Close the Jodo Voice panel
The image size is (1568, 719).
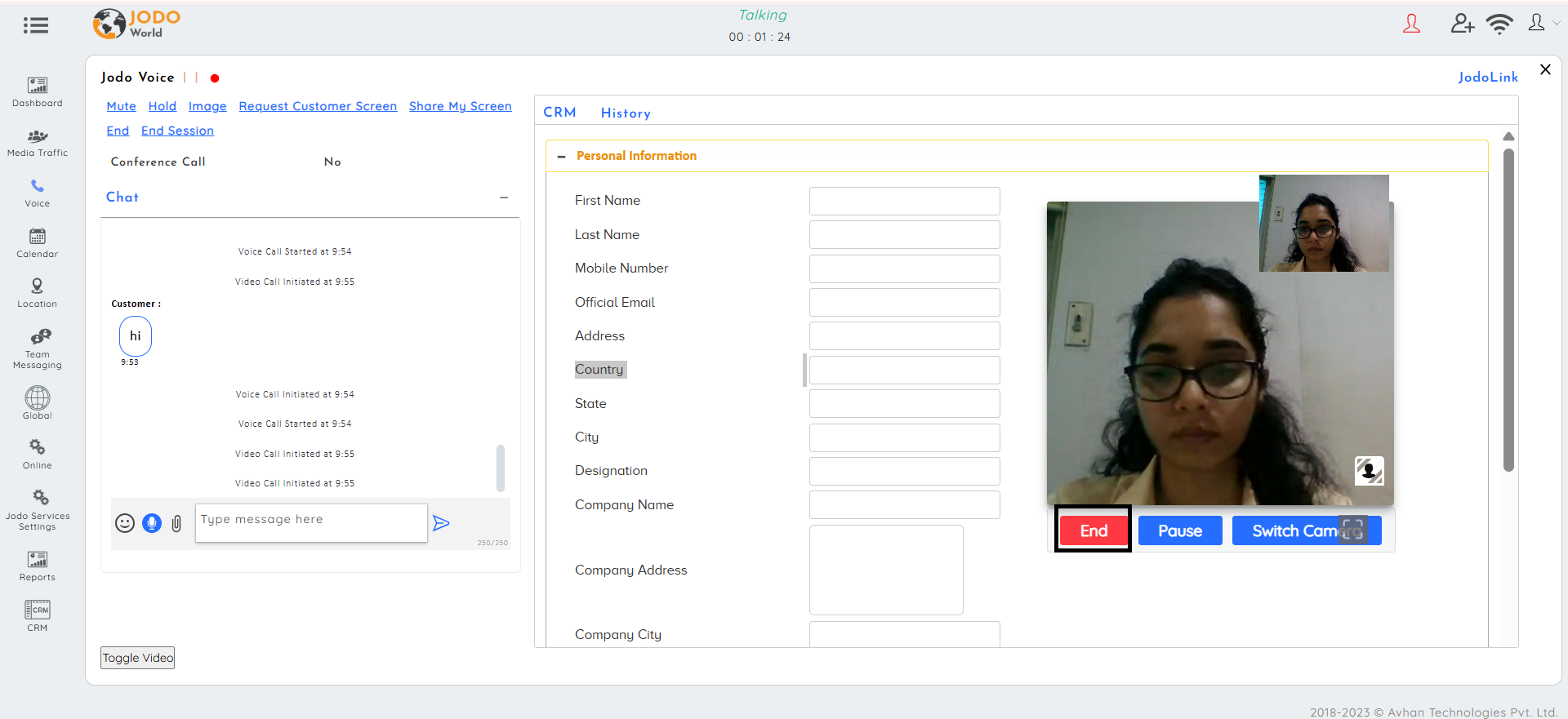coord(1545,69)
